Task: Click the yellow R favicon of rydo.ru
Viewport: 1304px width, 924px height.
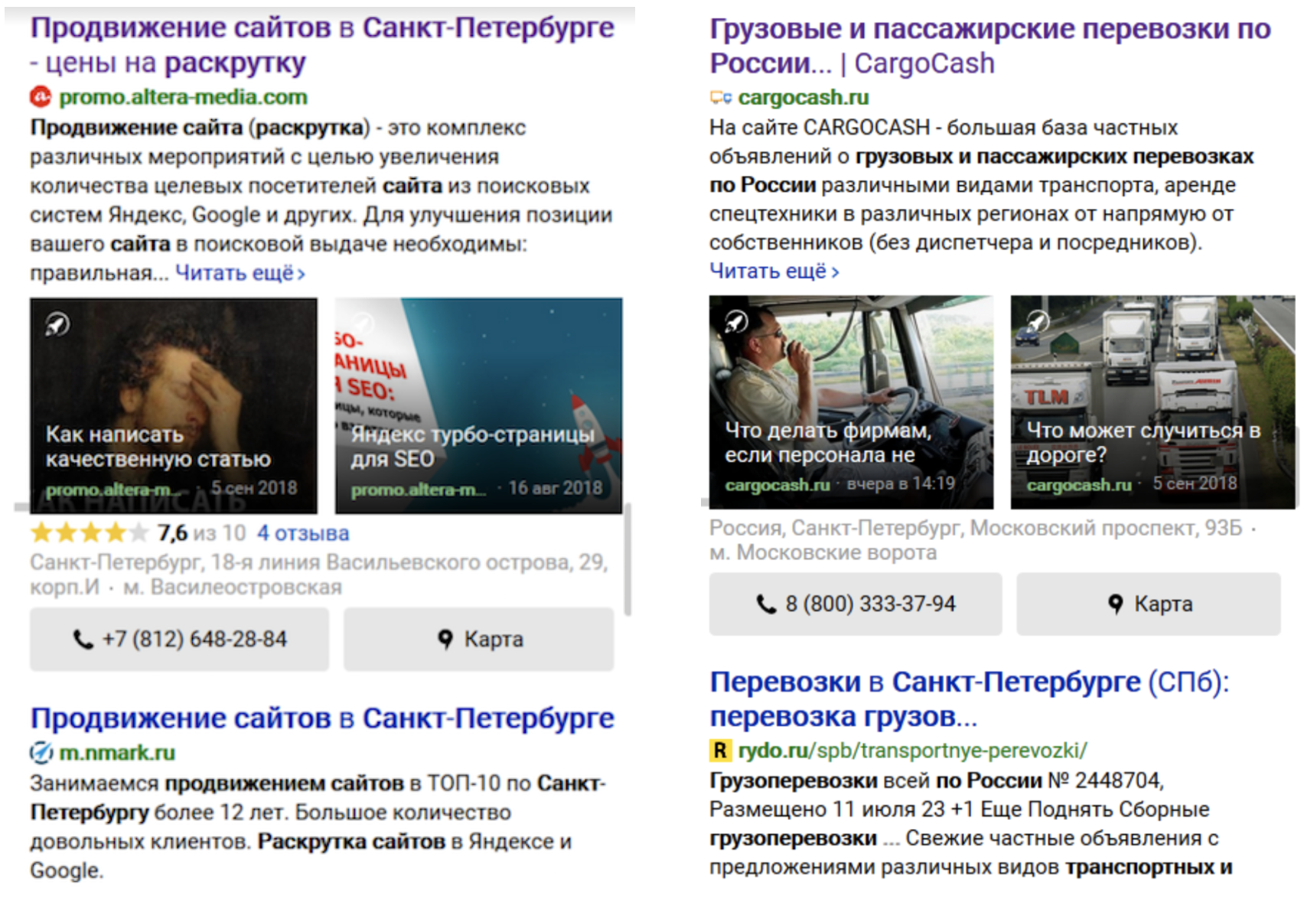Action: (720, 750)
